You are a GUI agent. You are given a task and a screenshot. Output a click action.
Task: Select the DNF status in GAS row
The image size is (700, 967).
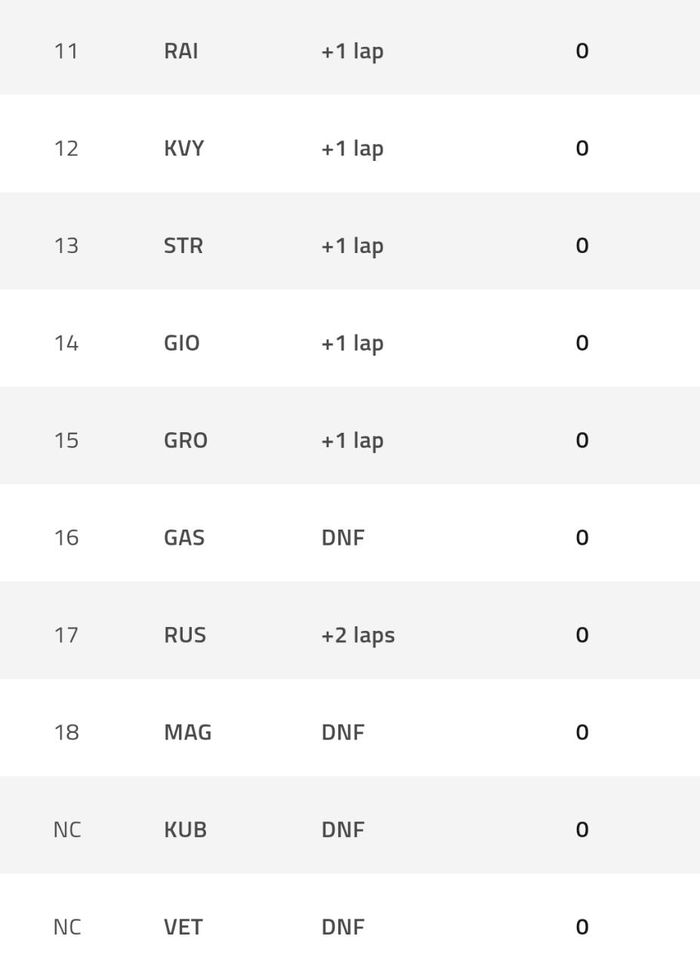tap(343, 538)
